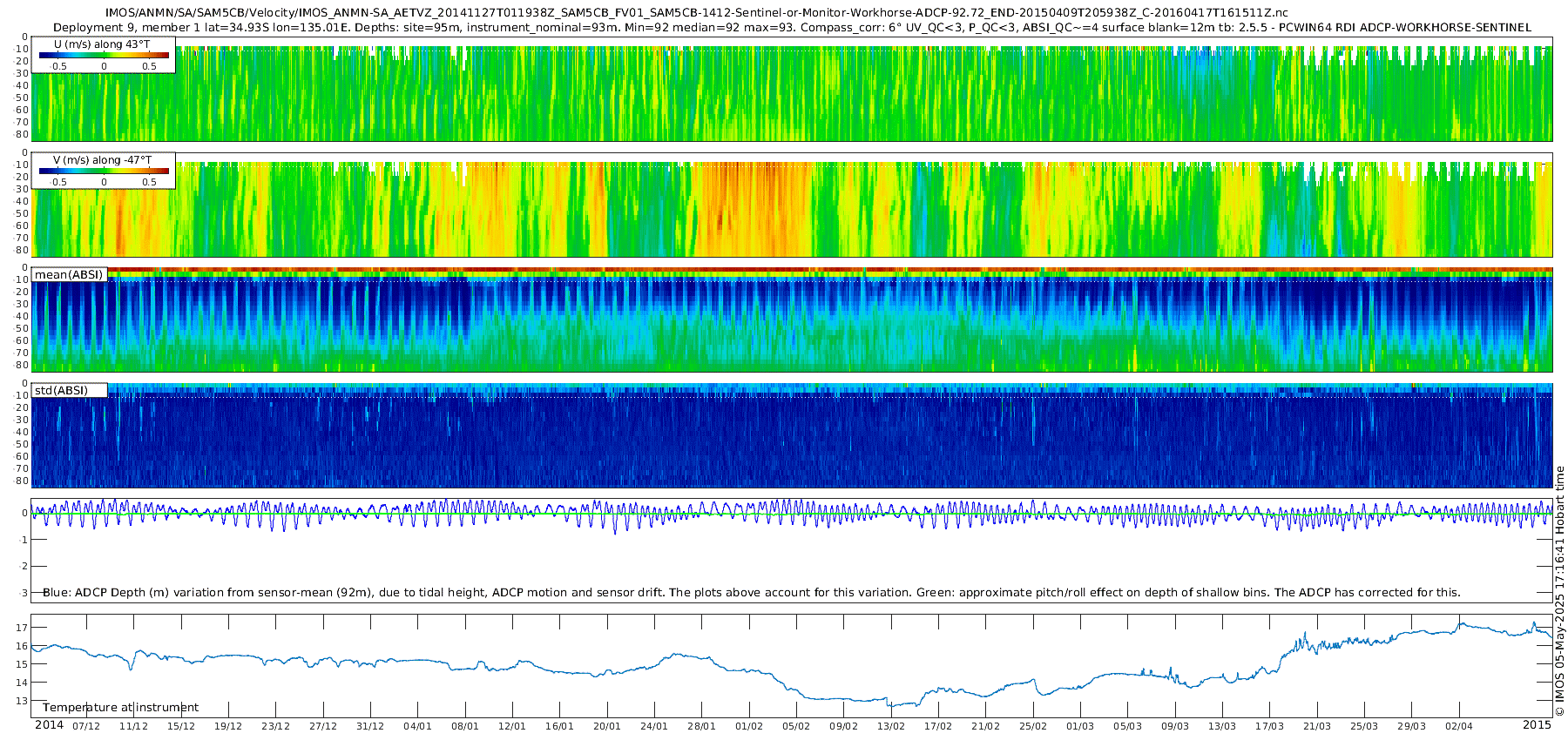Click the 01/02 date tick label
The width and height of the screenshot is (1568, 740).
coord(748,726)
